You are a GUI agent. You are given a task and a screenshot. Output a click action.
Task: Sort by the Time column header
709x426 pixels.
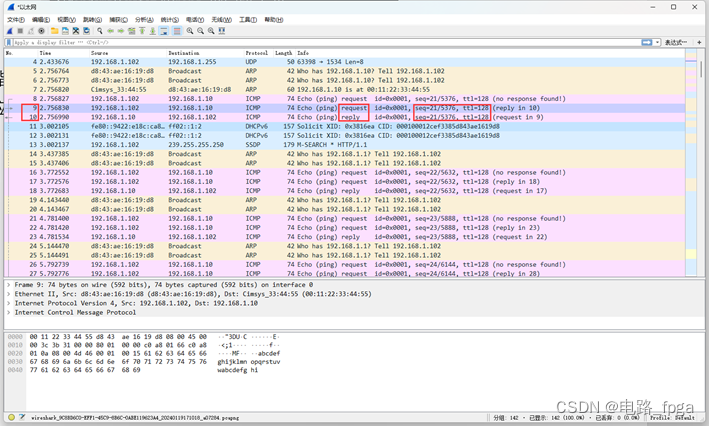64,53
